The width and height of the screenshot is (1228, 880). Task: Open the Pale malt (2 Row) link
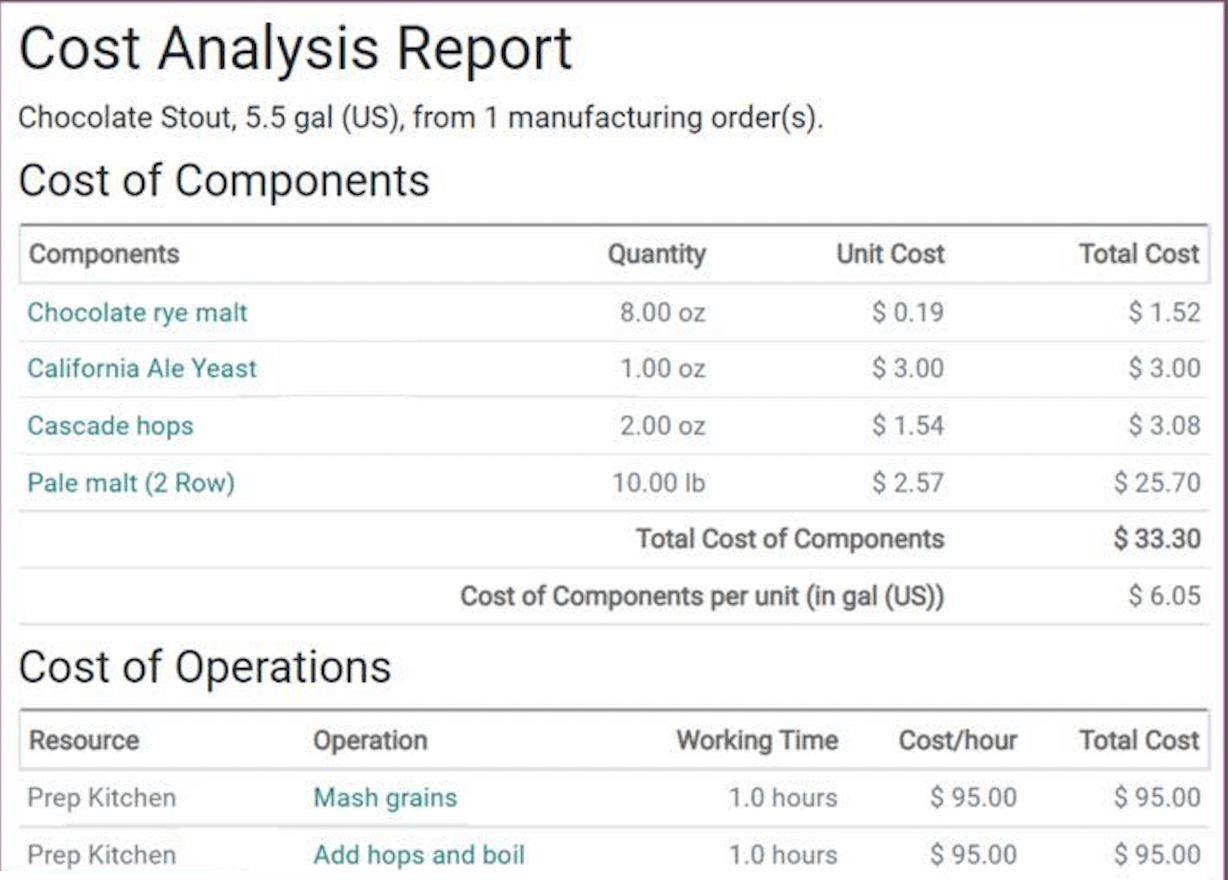tap(131, 484)
